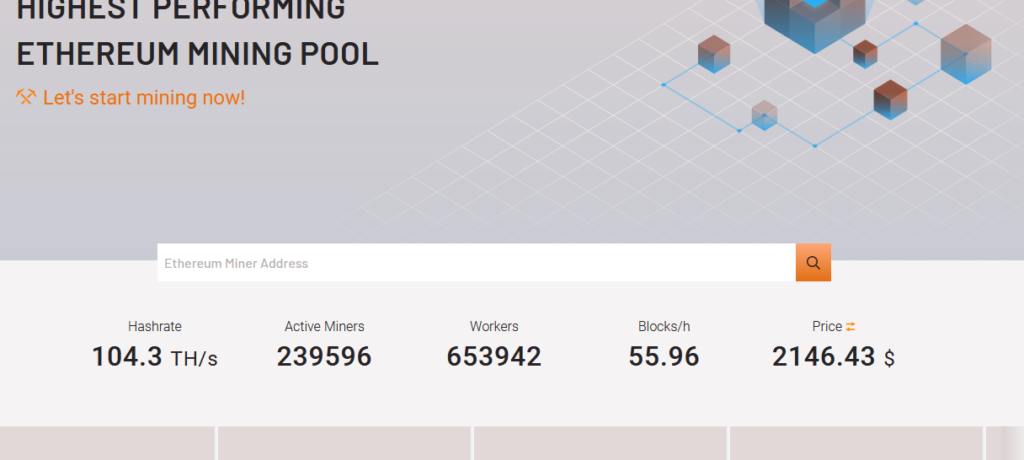Screen dimensions: 1024x460
Task: Click the Workers label
Action: click(494, 326)
